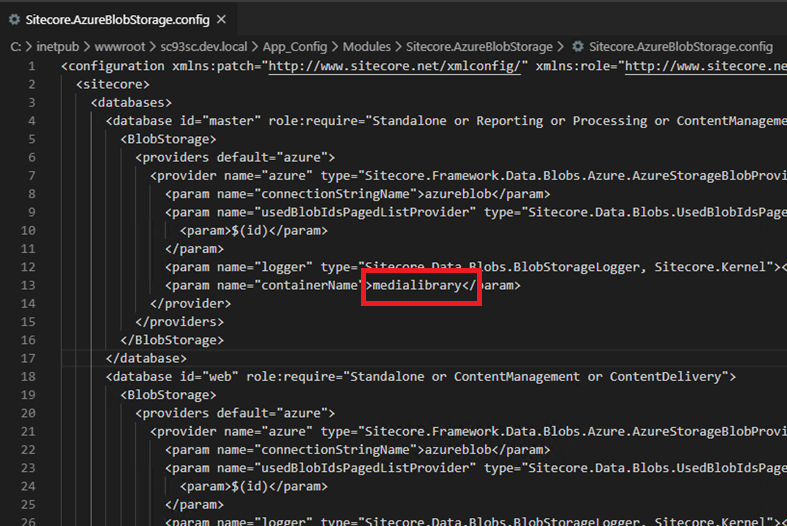Click the </providers> tag on line 15
Viewport: 787px width, 526px height.
coord(179,322)
